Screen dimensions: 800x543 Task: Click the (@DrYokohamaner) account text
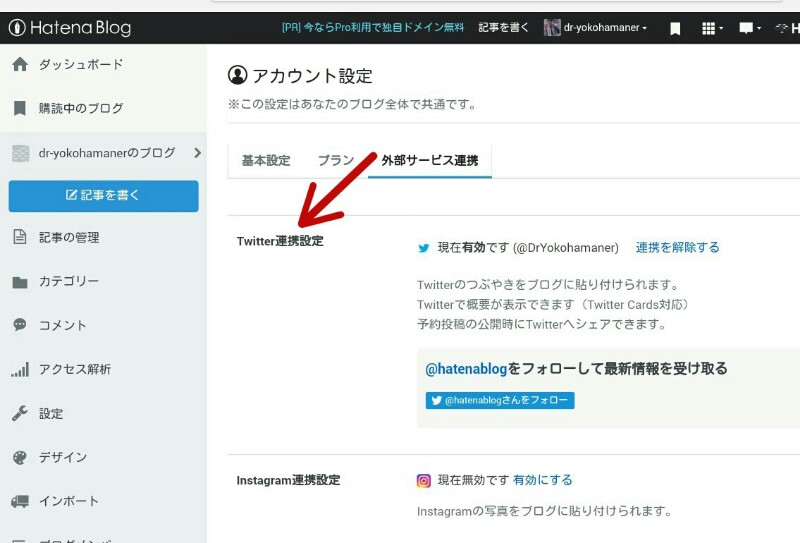pos(566,248)
